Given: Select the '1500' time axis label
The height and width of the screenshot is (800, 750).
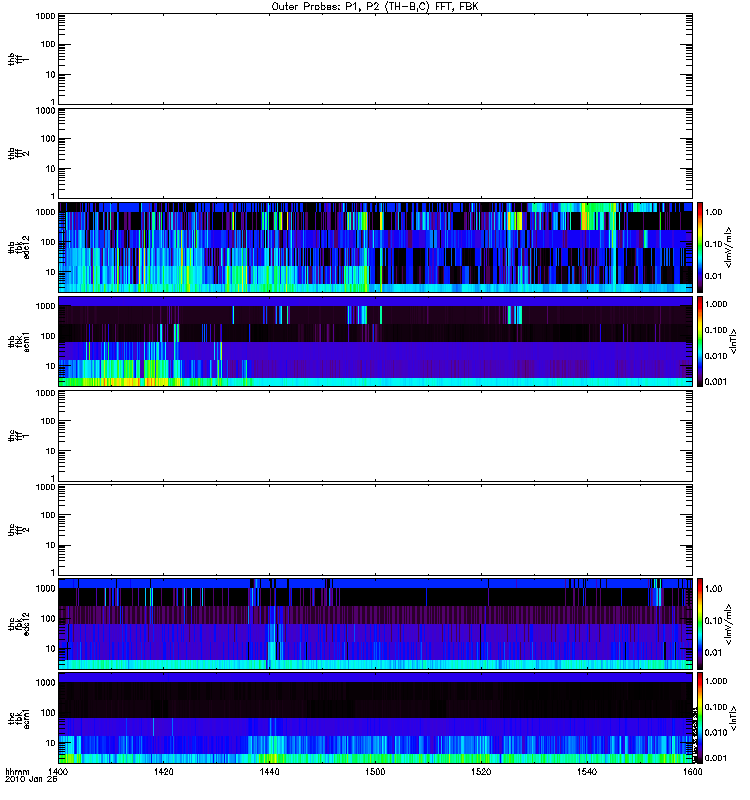Looking at the screenshot, I should click(x=375, y=771).
